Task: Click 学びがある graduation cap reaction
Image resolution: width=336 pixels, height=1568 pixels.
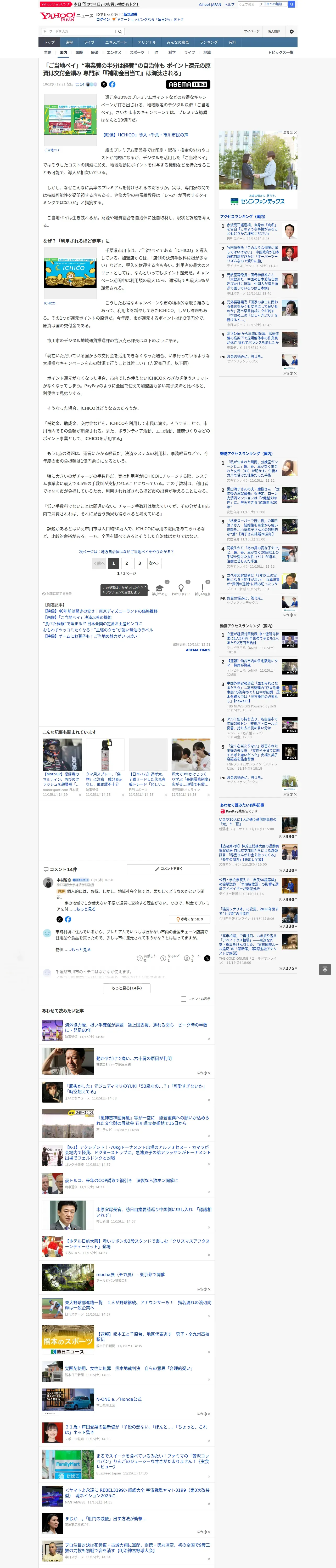Action: click(x=160, y=589)
